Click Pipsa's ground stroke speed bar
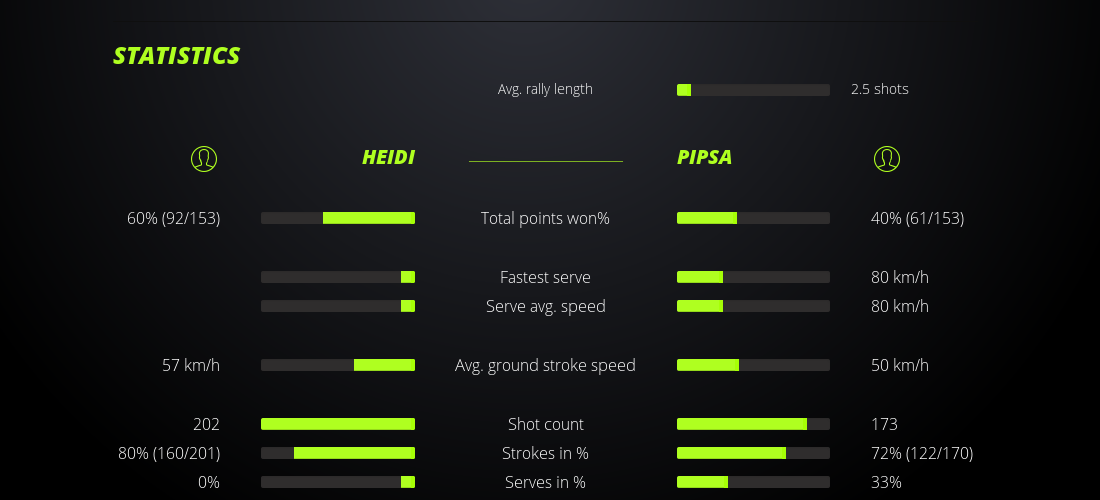 tap(753, 365)
